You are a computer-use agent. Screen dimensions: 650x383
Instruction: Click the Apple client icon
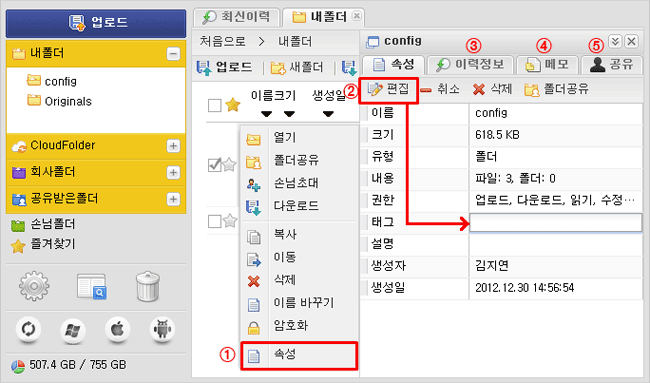pos(117,330)
